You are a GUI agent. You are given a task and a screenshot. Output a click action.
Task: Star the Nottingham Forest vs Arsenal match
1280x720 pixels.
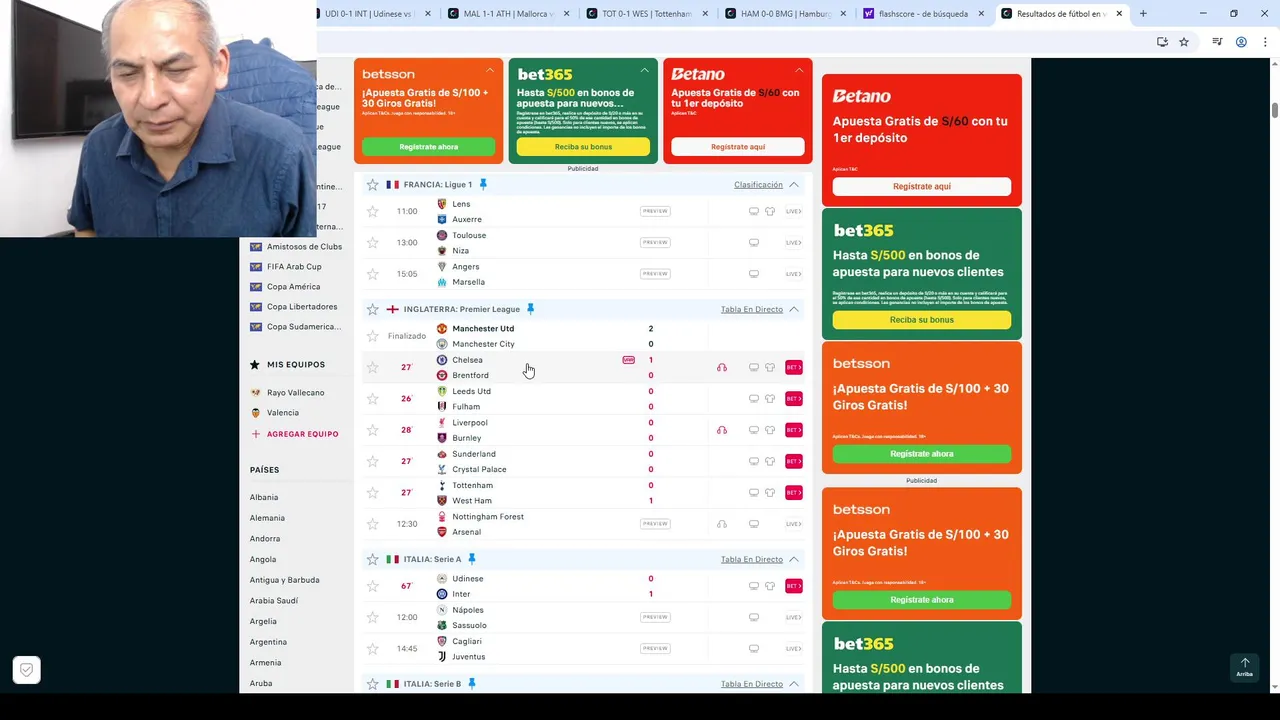click(373, 524)
